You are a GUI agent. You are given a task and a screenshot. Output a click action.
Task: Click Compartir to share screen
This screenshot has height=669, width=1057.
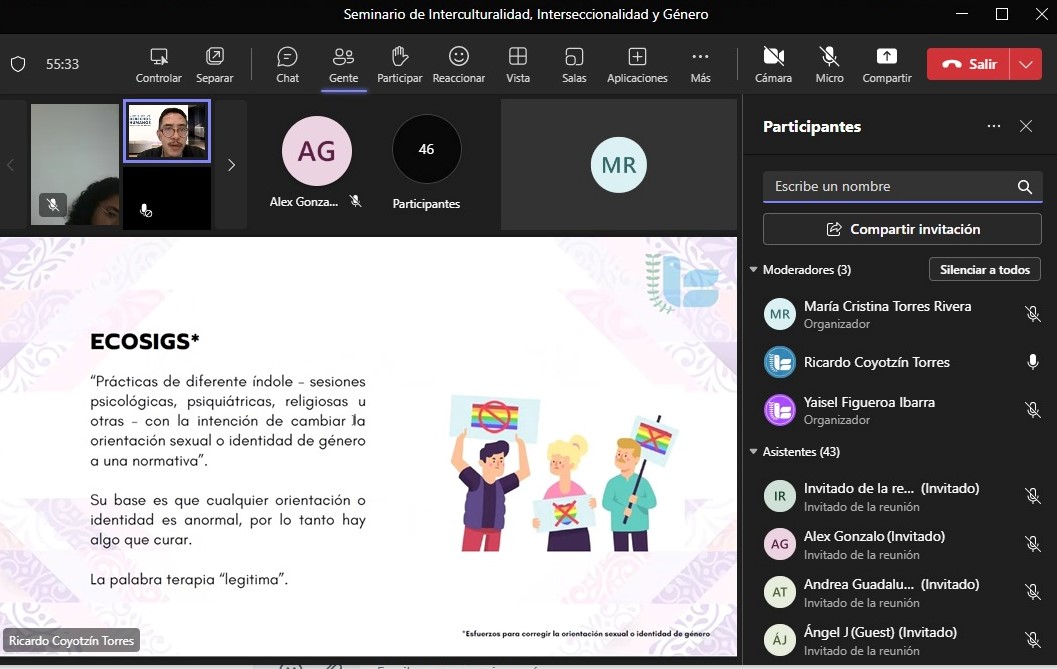(x=886, y=65)
